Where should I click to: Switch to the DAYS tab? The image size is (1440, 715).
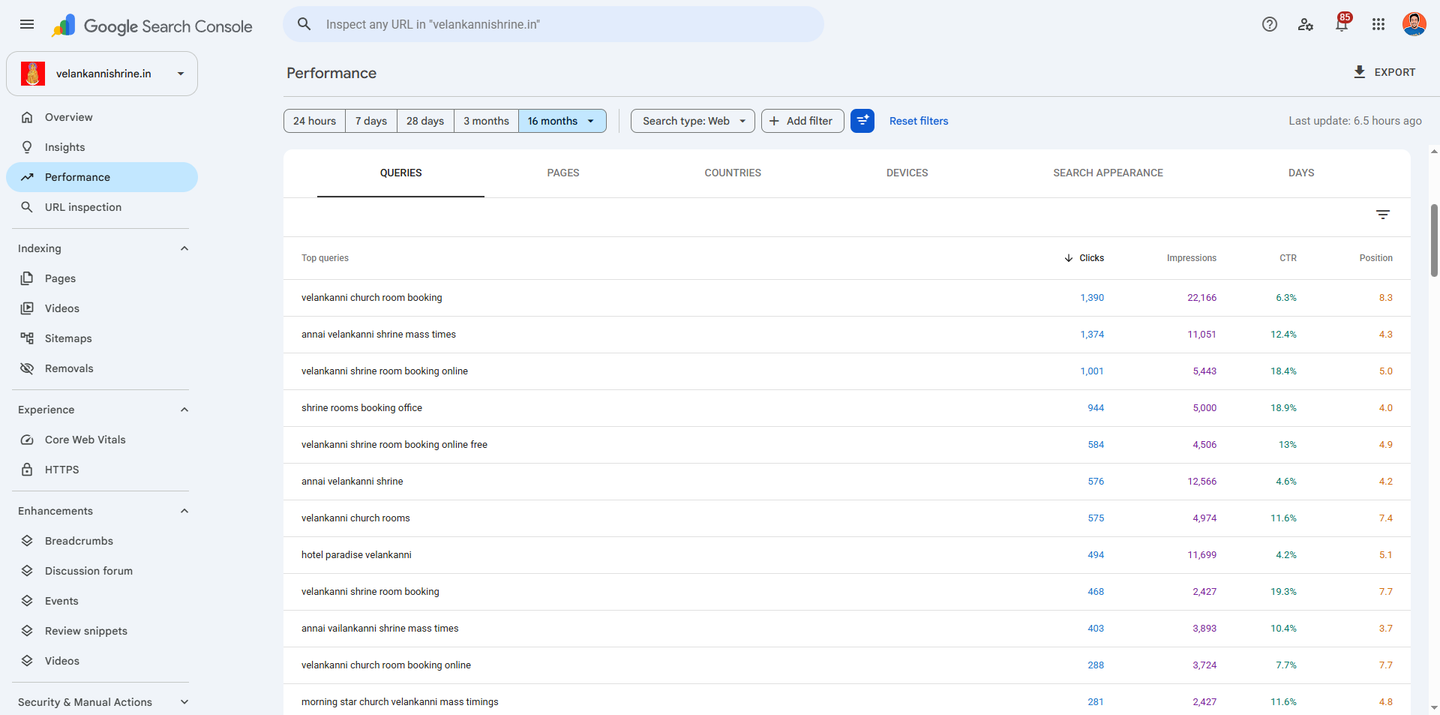coord(1301,173)
